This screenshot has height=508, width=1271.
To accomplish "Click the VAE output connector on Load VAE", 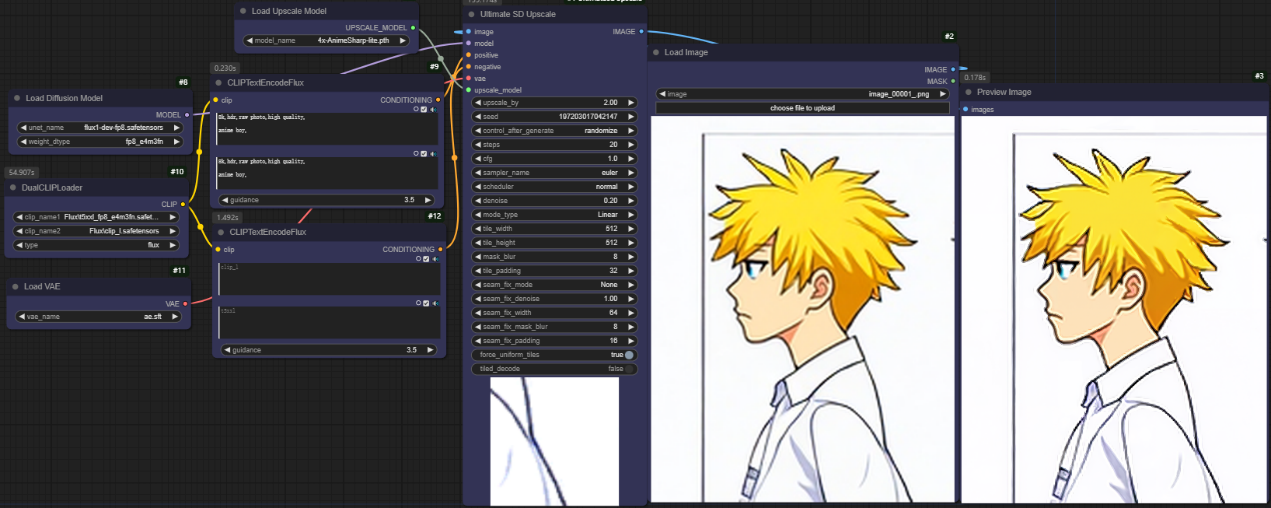I will coord(185,303).
